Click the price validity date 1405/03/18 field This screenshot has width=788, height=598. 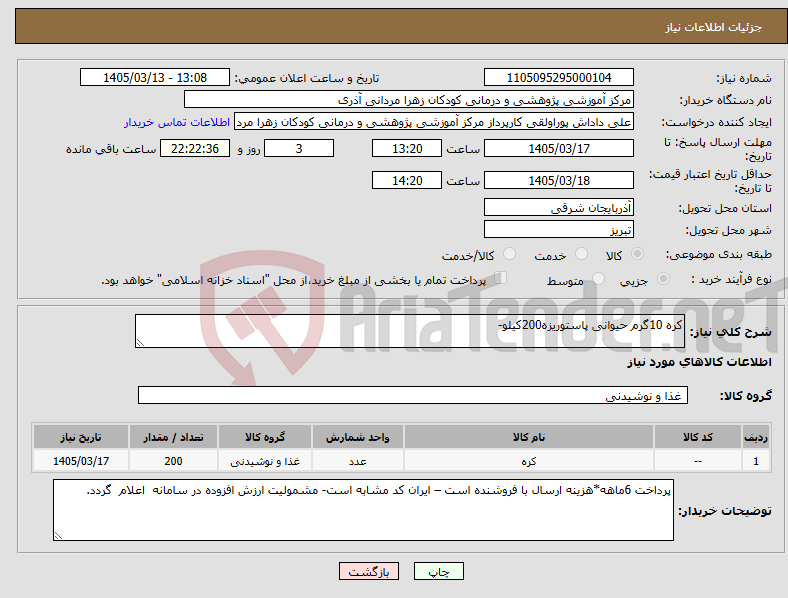point(558,180)
